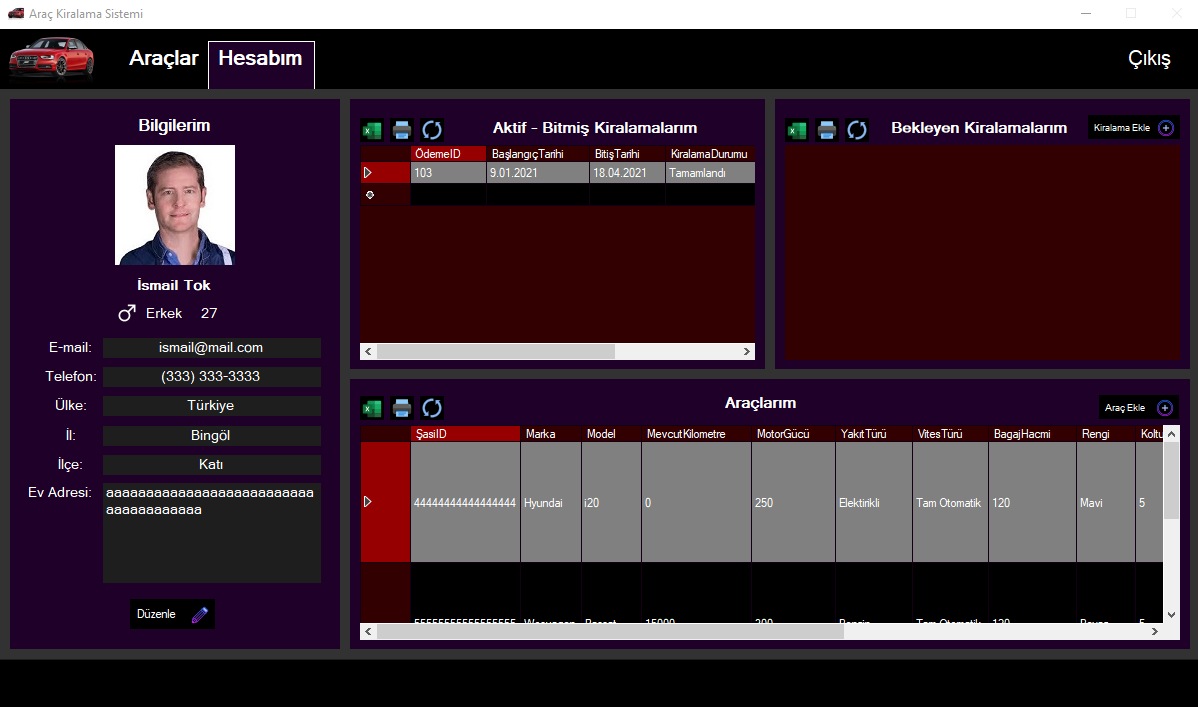Click the Telefon field (333) 333-3333
This screenshot has width=1198, height=707.
click(212, 377)
